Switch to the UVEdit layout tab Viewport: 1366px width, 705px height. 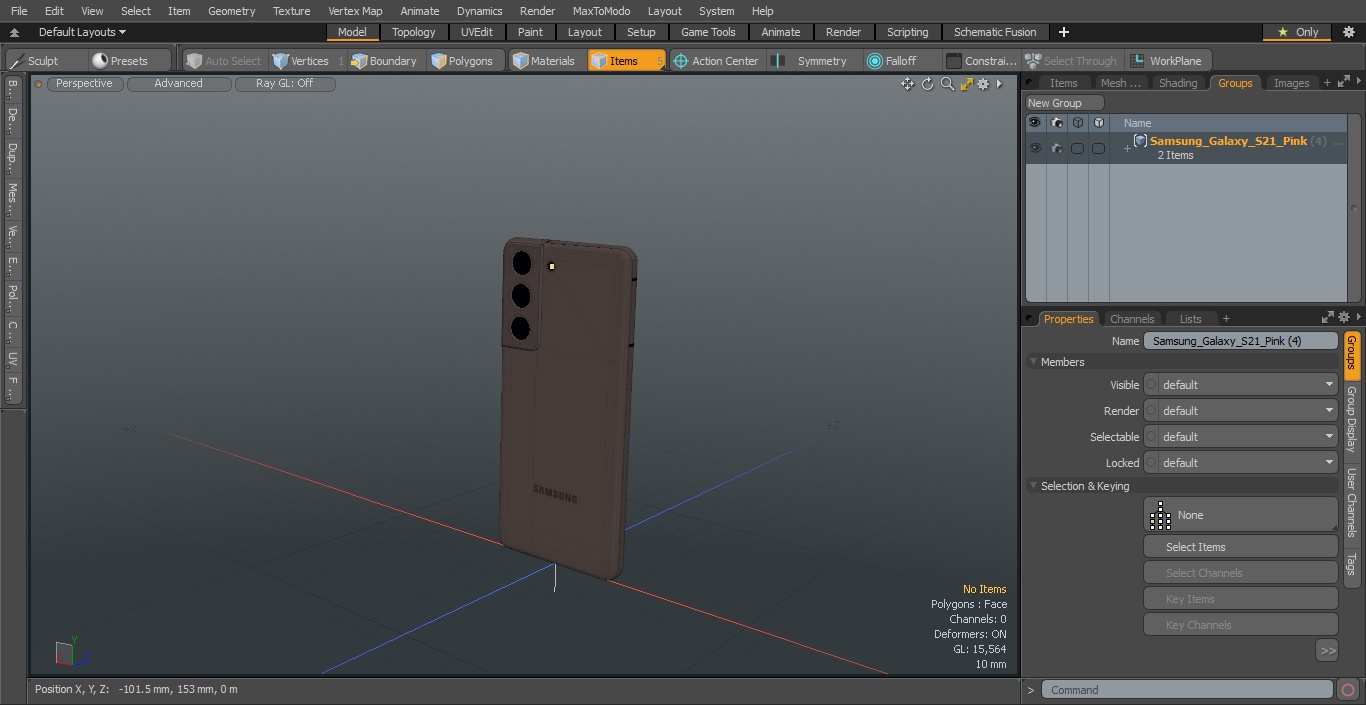coord(477,32)
